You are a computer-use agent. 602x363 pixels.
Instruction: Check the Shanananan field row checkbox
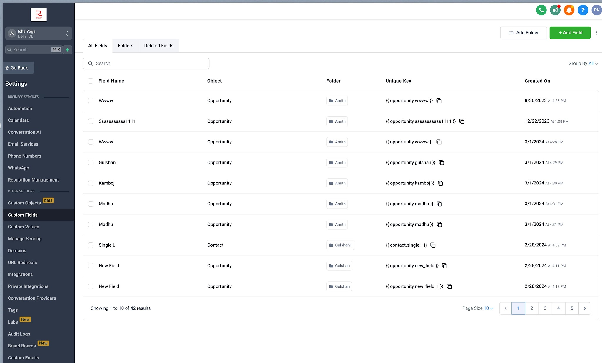91,121
